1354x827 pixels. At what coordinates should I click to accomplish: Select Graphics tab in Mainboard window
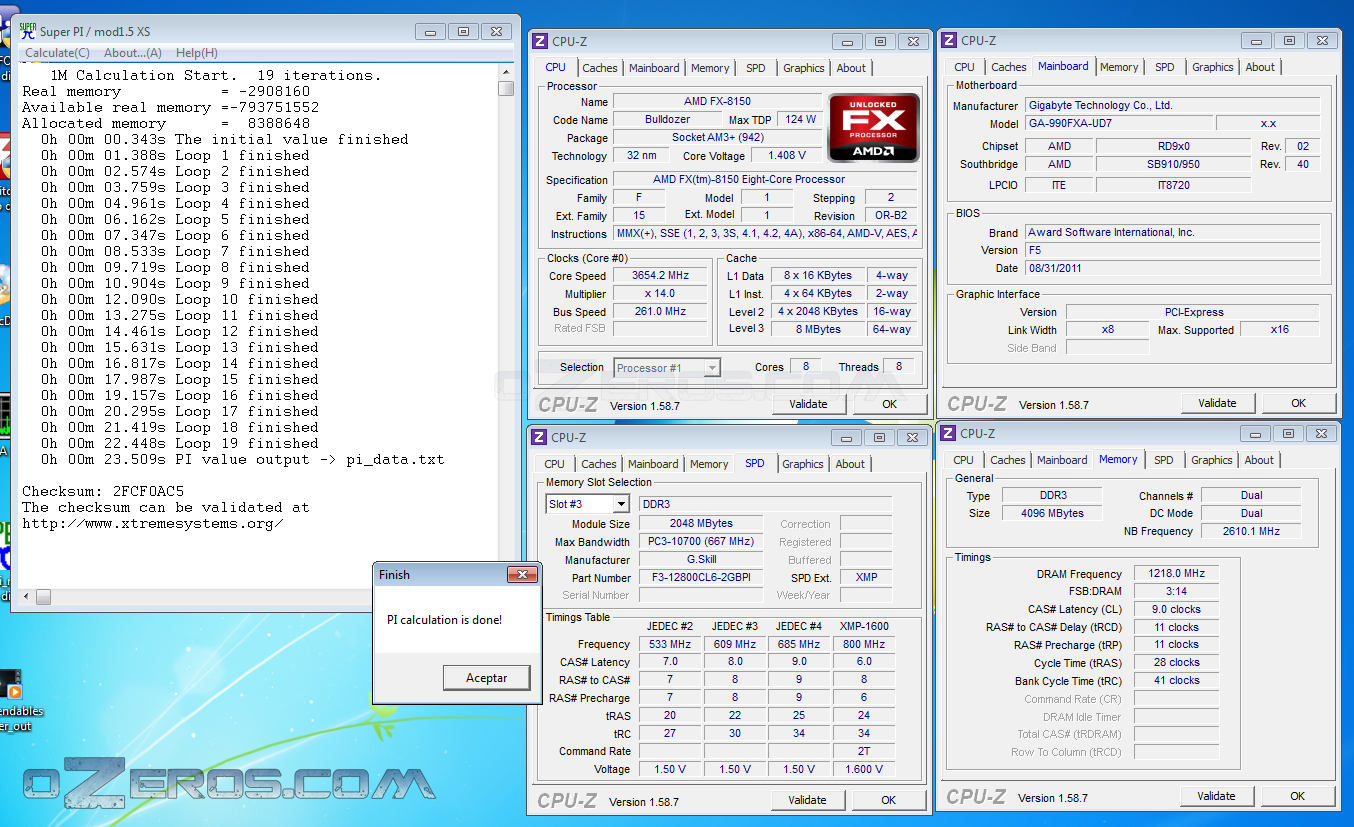(x=1213, y=67)
